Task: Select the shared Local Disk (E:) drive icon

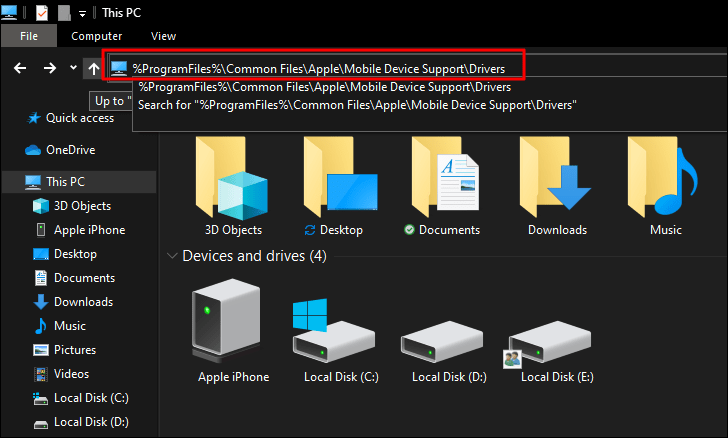Action: point(547,344)
